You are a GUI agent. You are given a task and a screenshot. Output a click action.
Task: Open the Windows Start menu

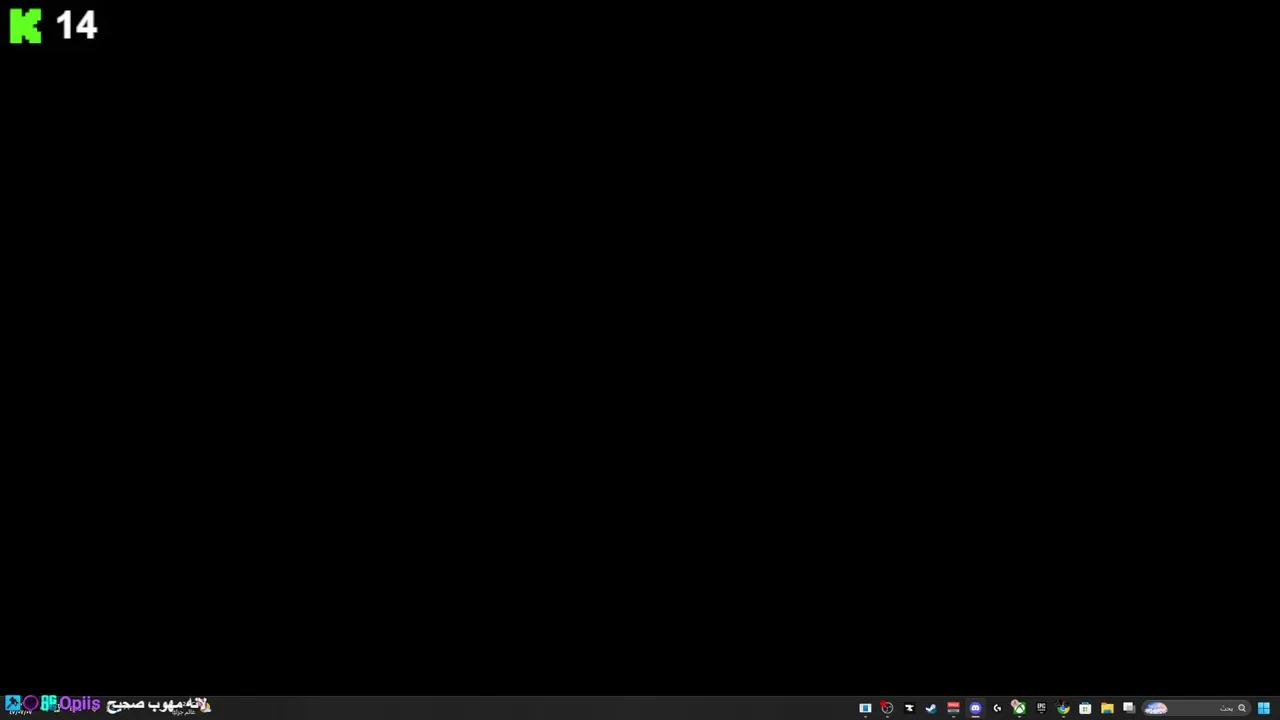[1264, 708]
